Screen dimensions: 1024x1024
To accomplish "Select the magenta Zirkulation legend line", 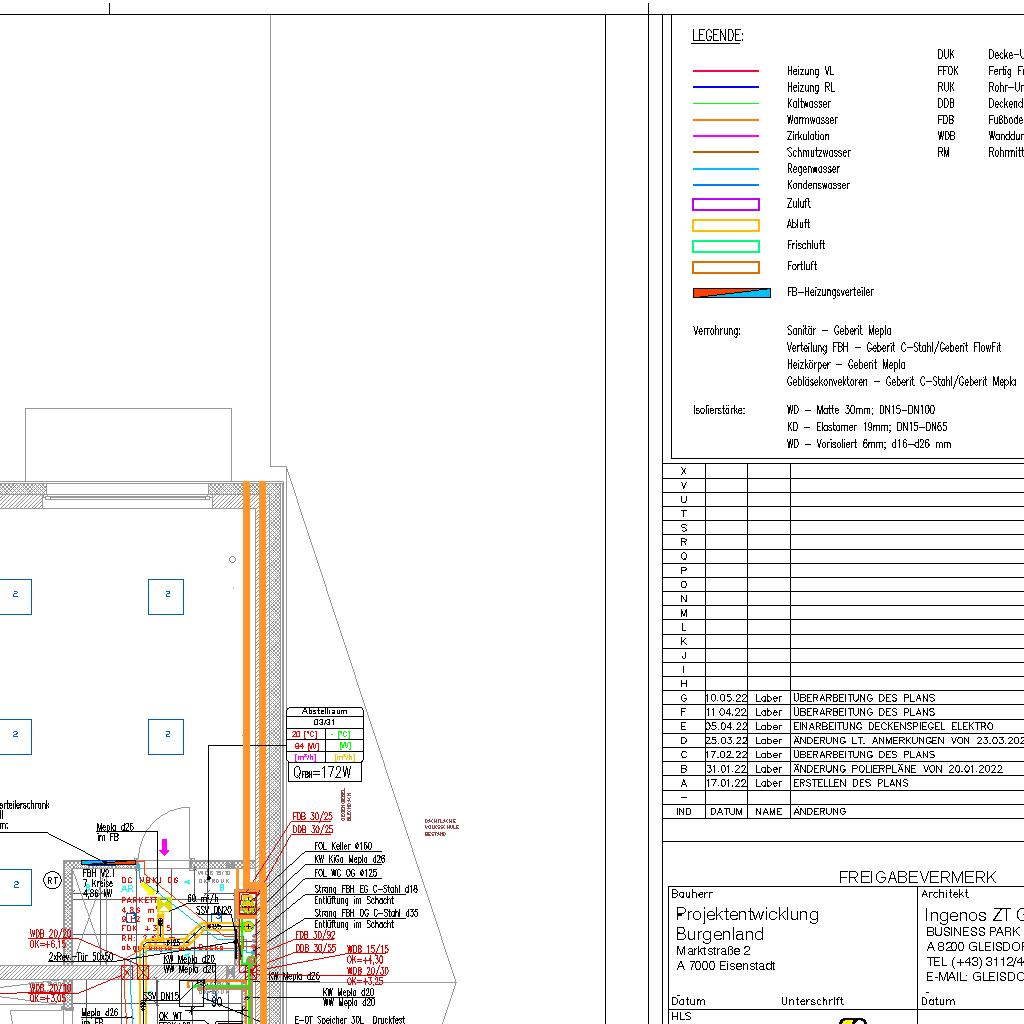I will tap(726, 136).
